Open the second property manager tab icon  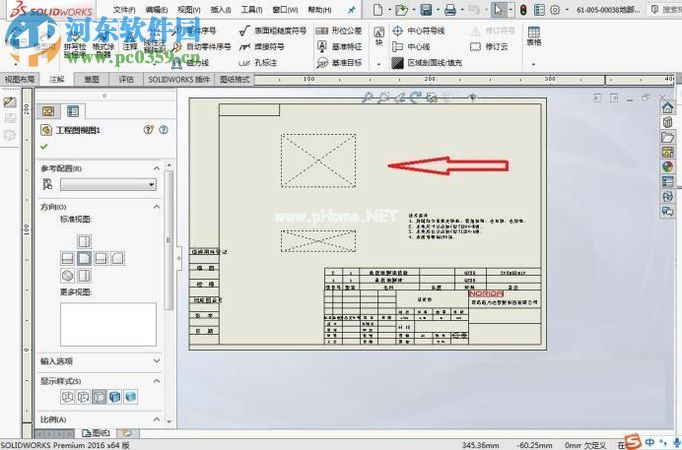click(x=73, y=112)
